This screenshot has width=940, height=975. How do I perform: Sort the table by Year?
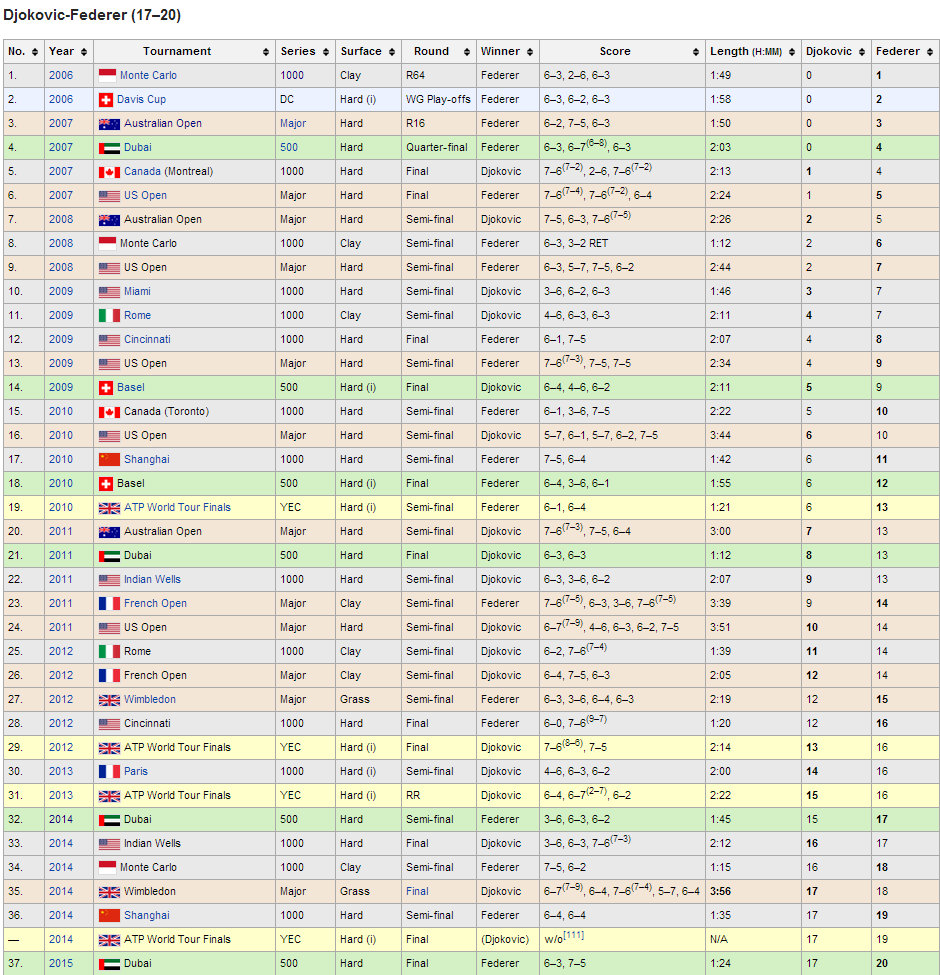pyautogui.click(x=84, y=52)
